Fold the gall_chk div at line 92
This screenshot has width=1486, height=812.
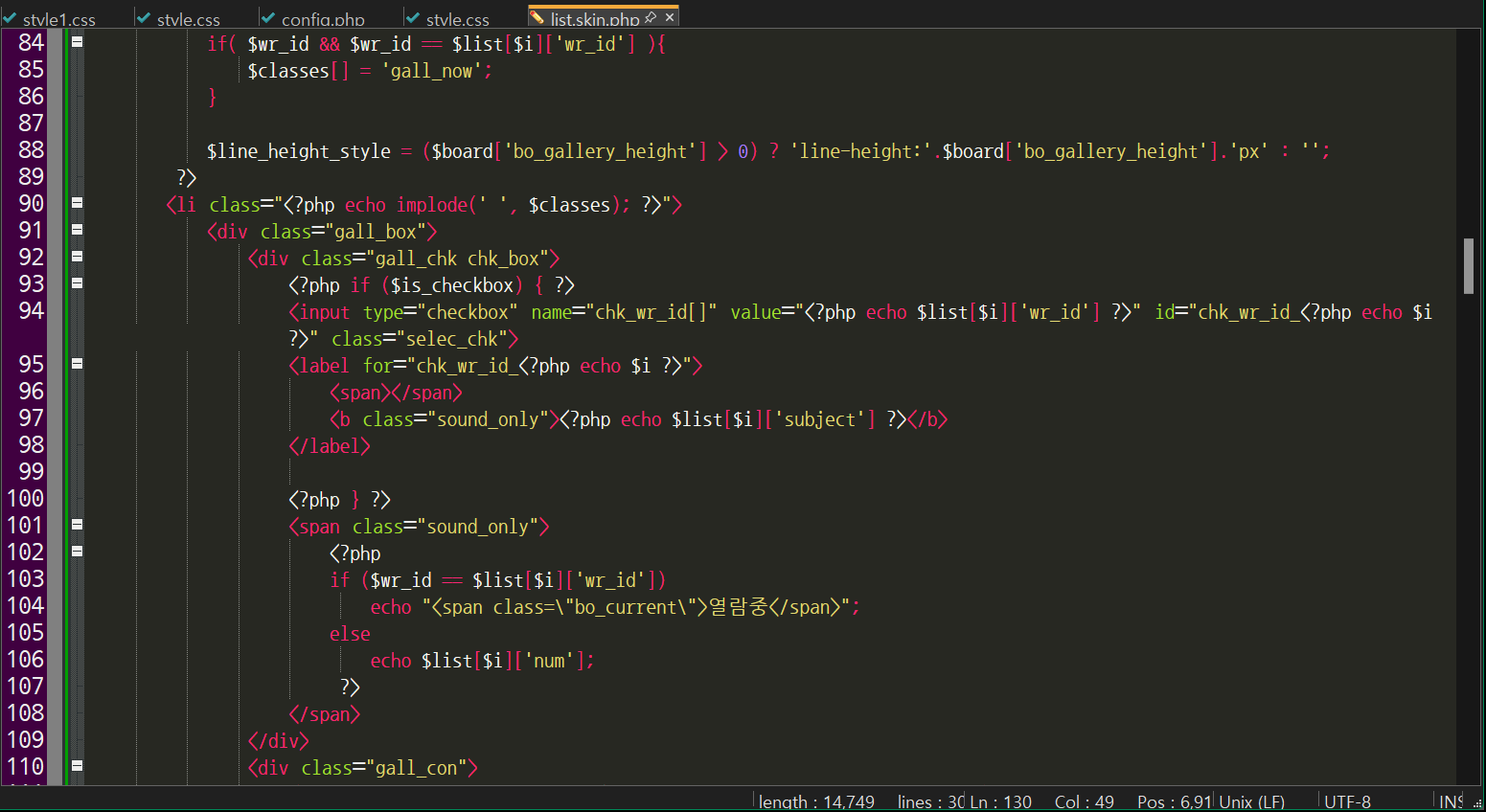point(77,257)
